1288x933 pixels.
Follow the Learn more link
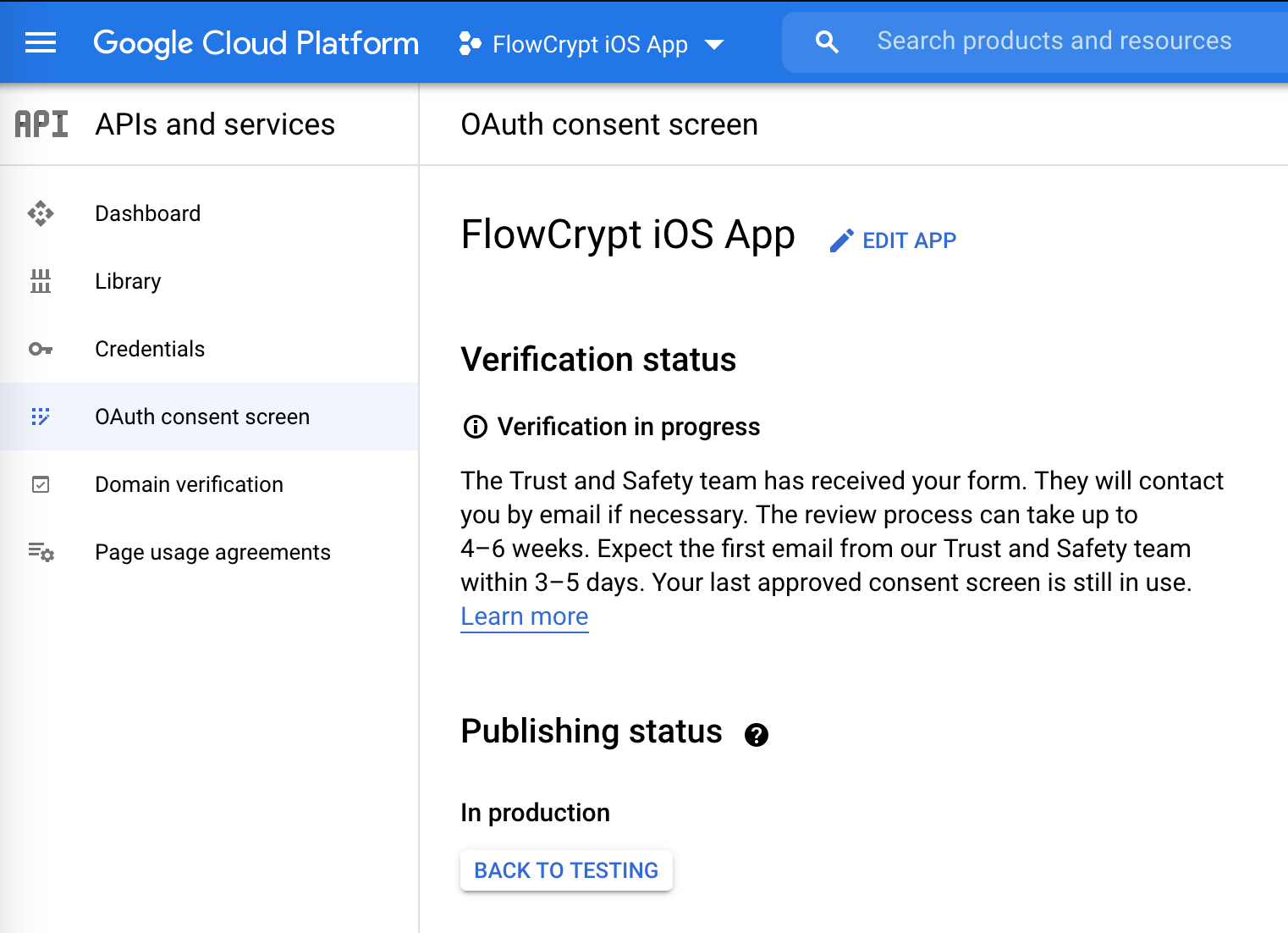click(x=525, y=616)
